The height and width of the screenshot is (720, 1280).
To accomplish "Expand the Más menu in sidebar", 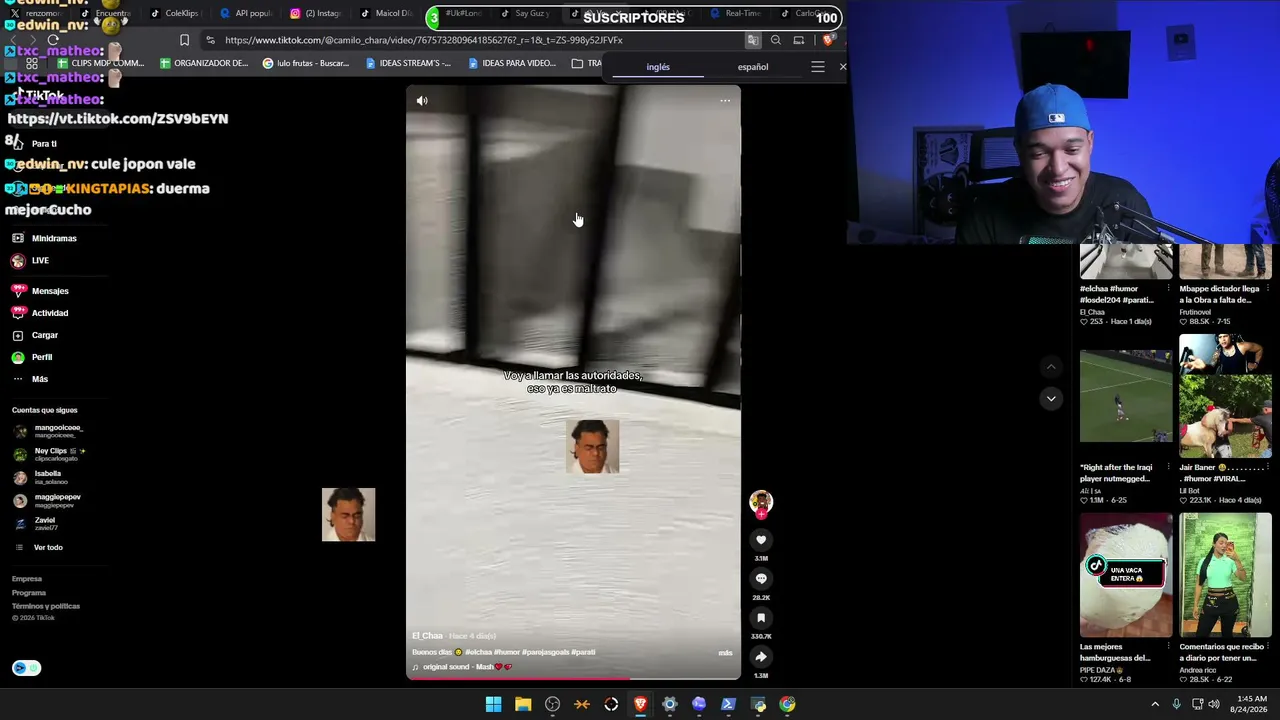I will click(31, 379).
